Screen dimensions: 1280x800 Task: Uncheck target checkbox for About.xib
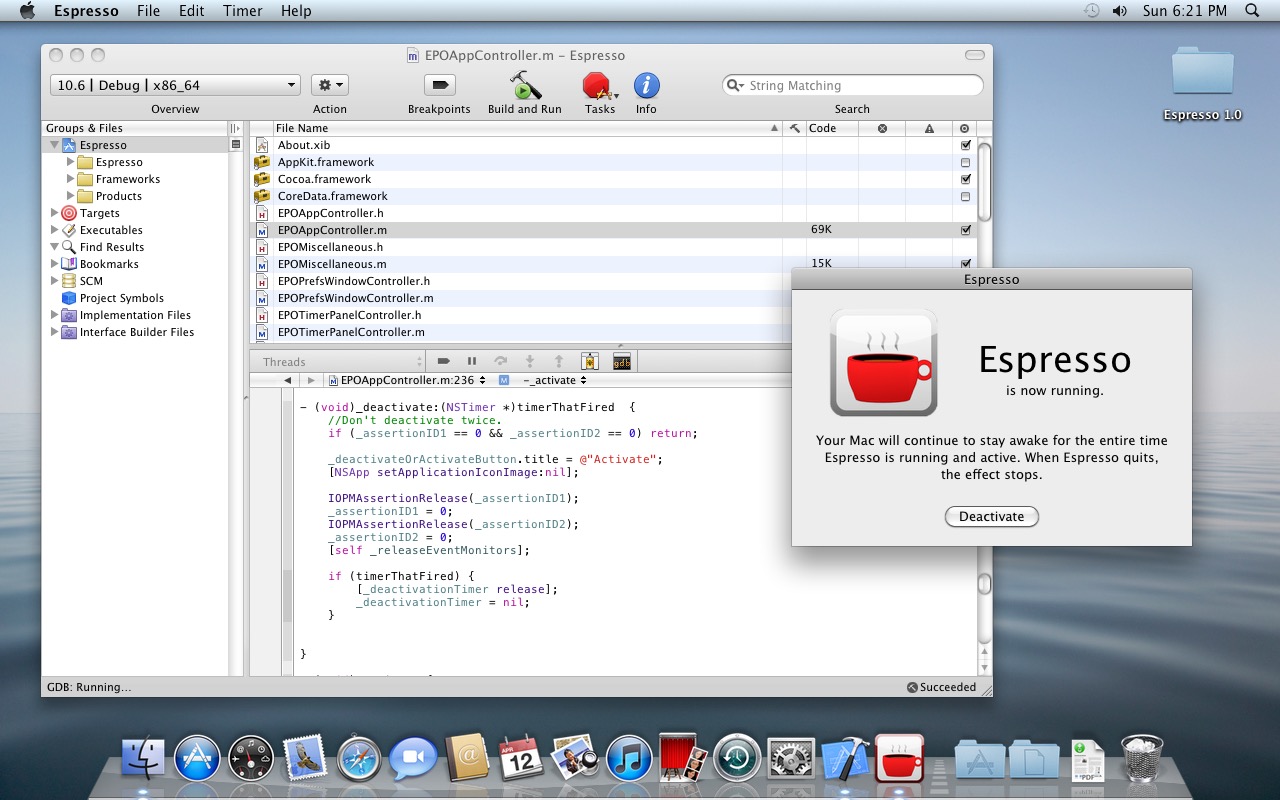[965, 145]
